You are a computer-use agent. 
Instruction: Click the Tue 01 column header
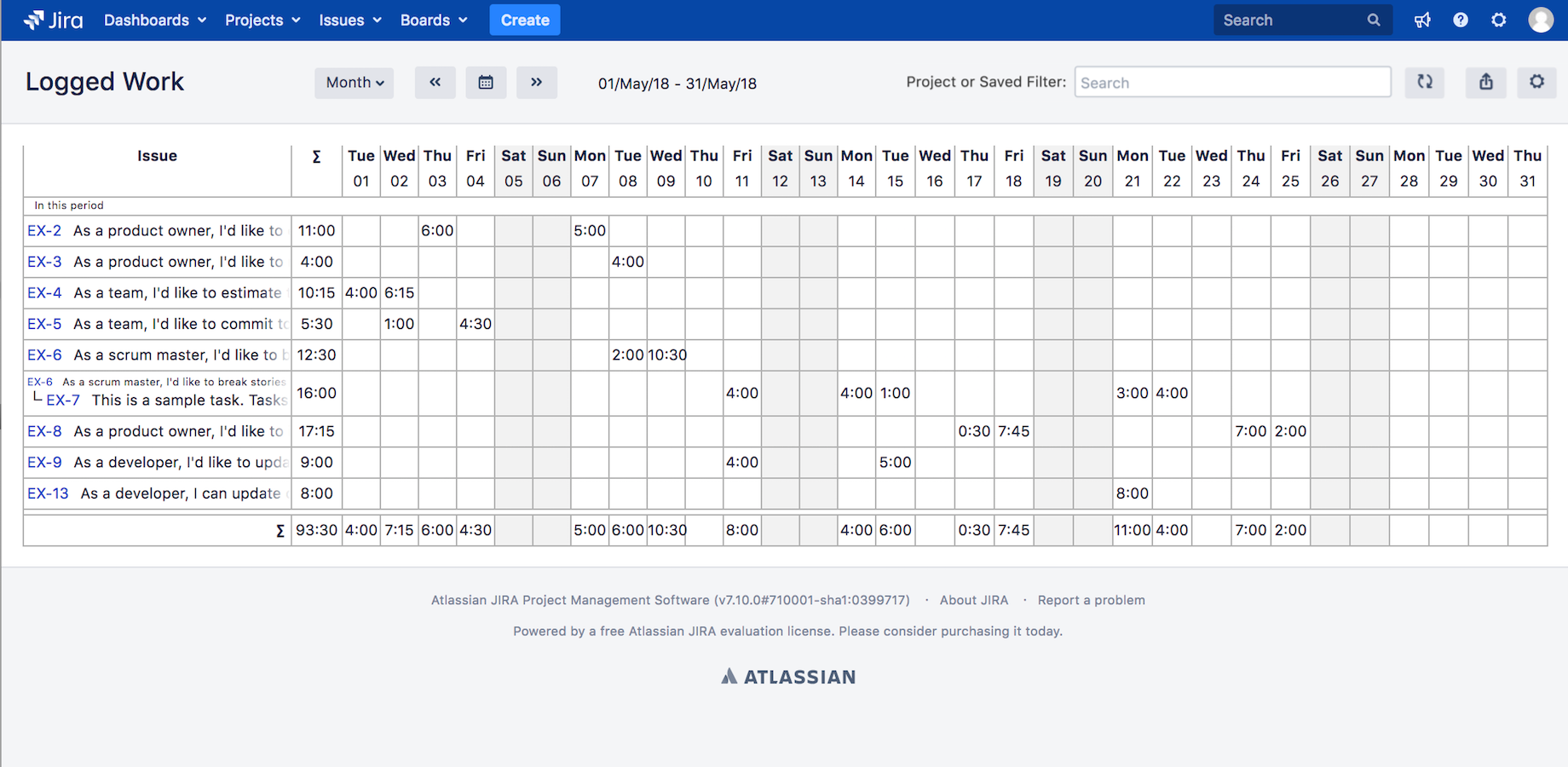(361, 169)
